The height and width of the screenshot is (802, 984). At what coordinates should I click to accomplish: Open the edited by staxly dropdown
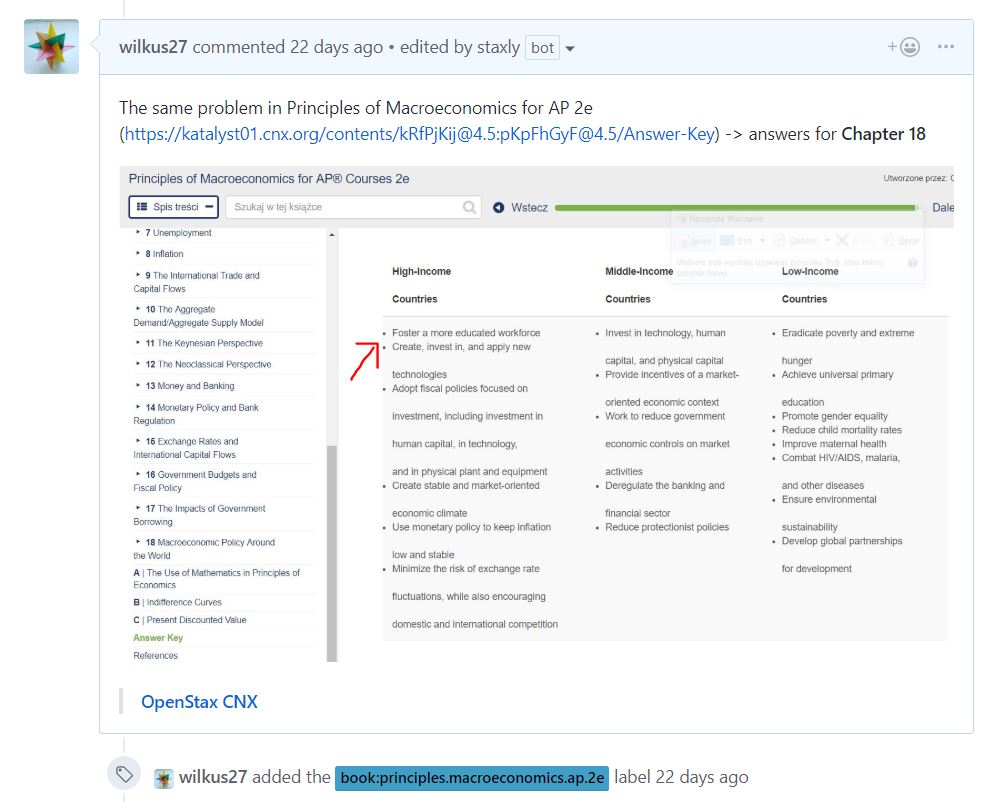coord(568,47)
